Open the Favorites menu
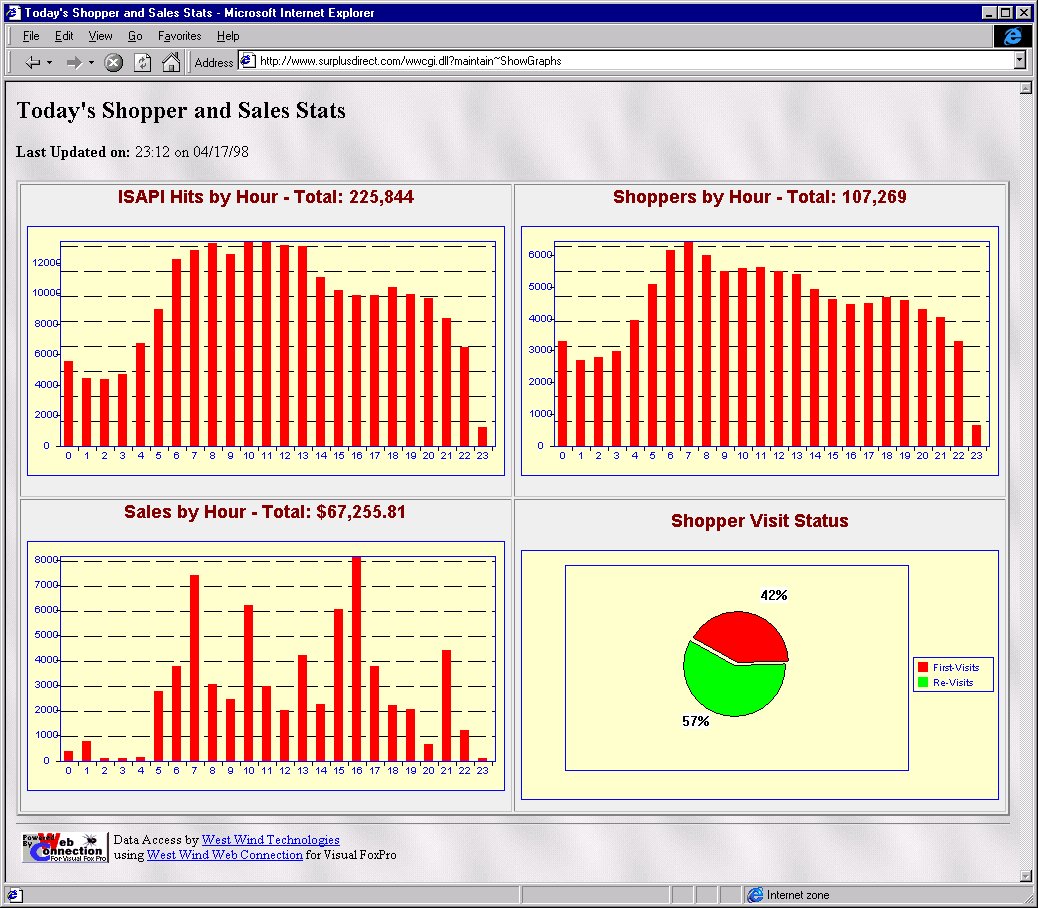The width and height of the screenshot is (1038, 908). point(179,36)
